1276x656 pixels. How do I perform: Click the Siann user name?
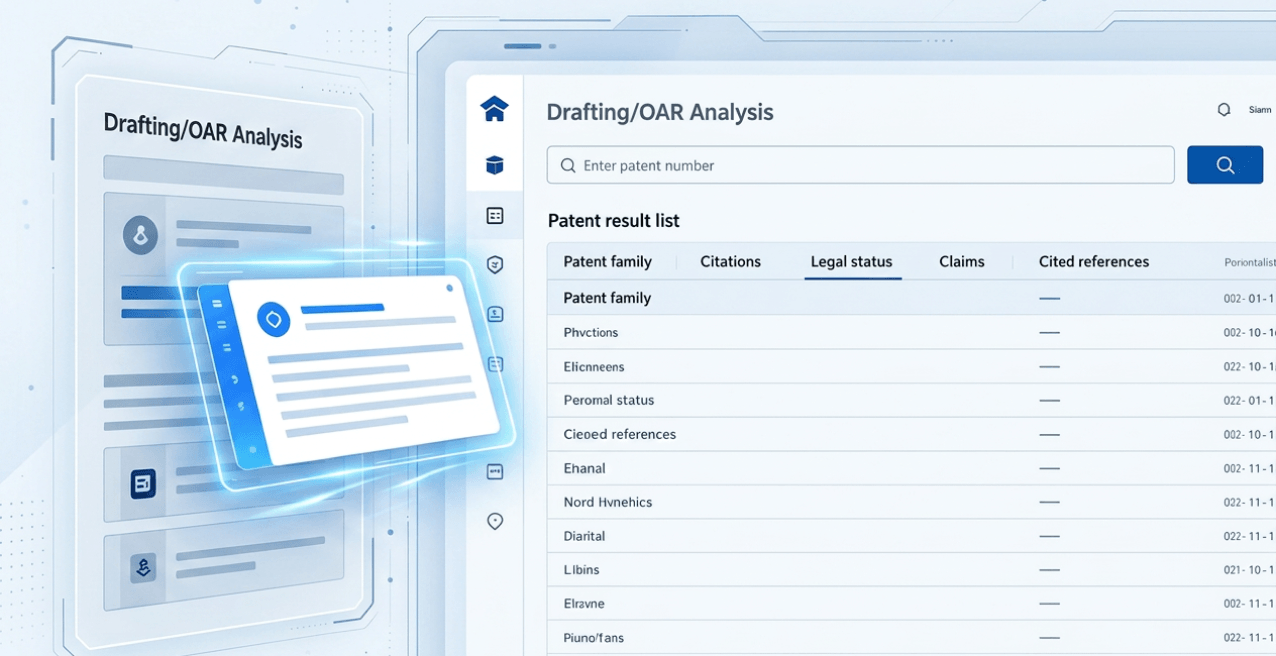pyautogui.click(x=1260, y=110)
